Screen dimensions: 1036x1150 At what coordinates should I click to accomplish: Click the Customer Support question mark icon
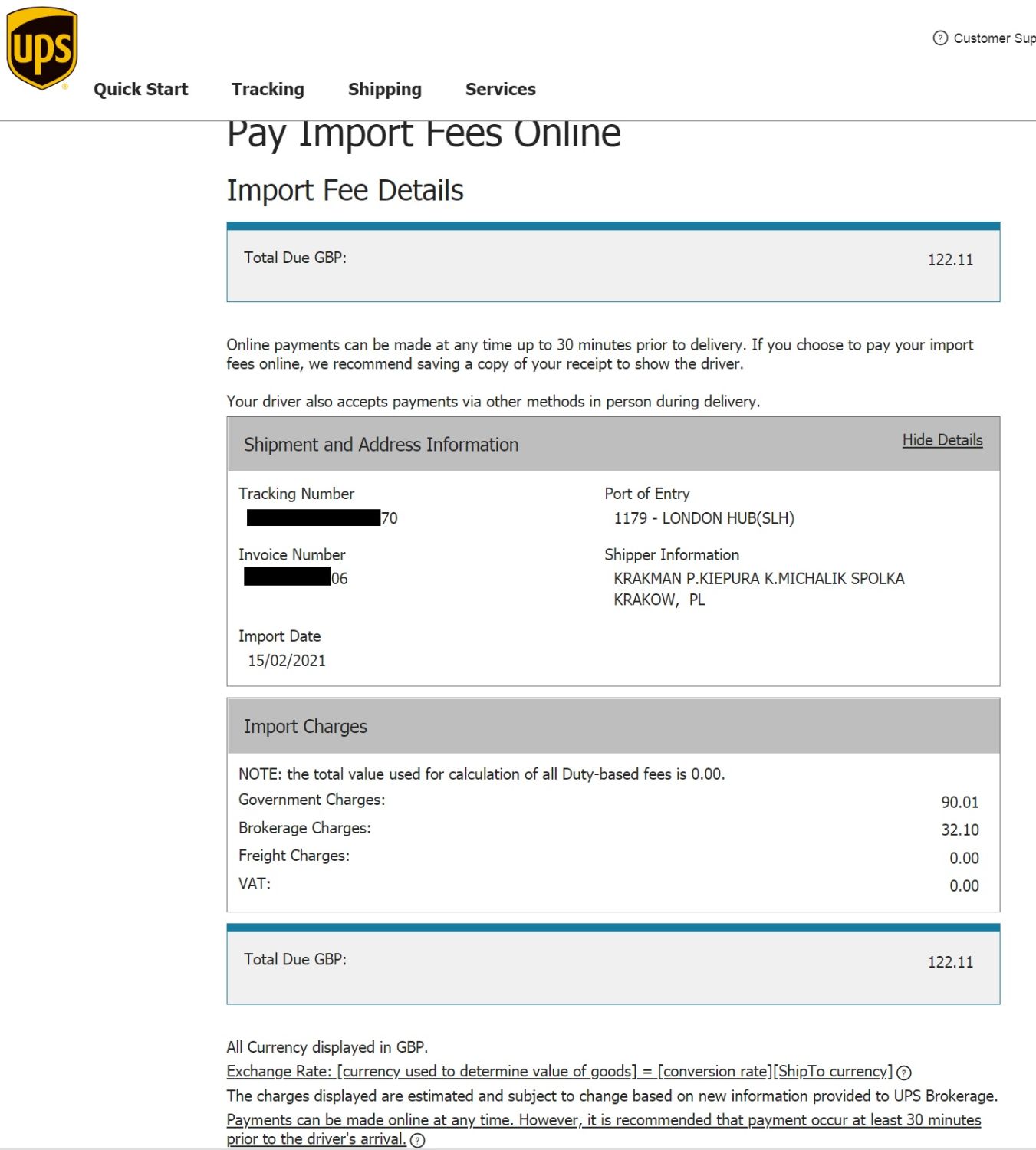coord(940,38)
